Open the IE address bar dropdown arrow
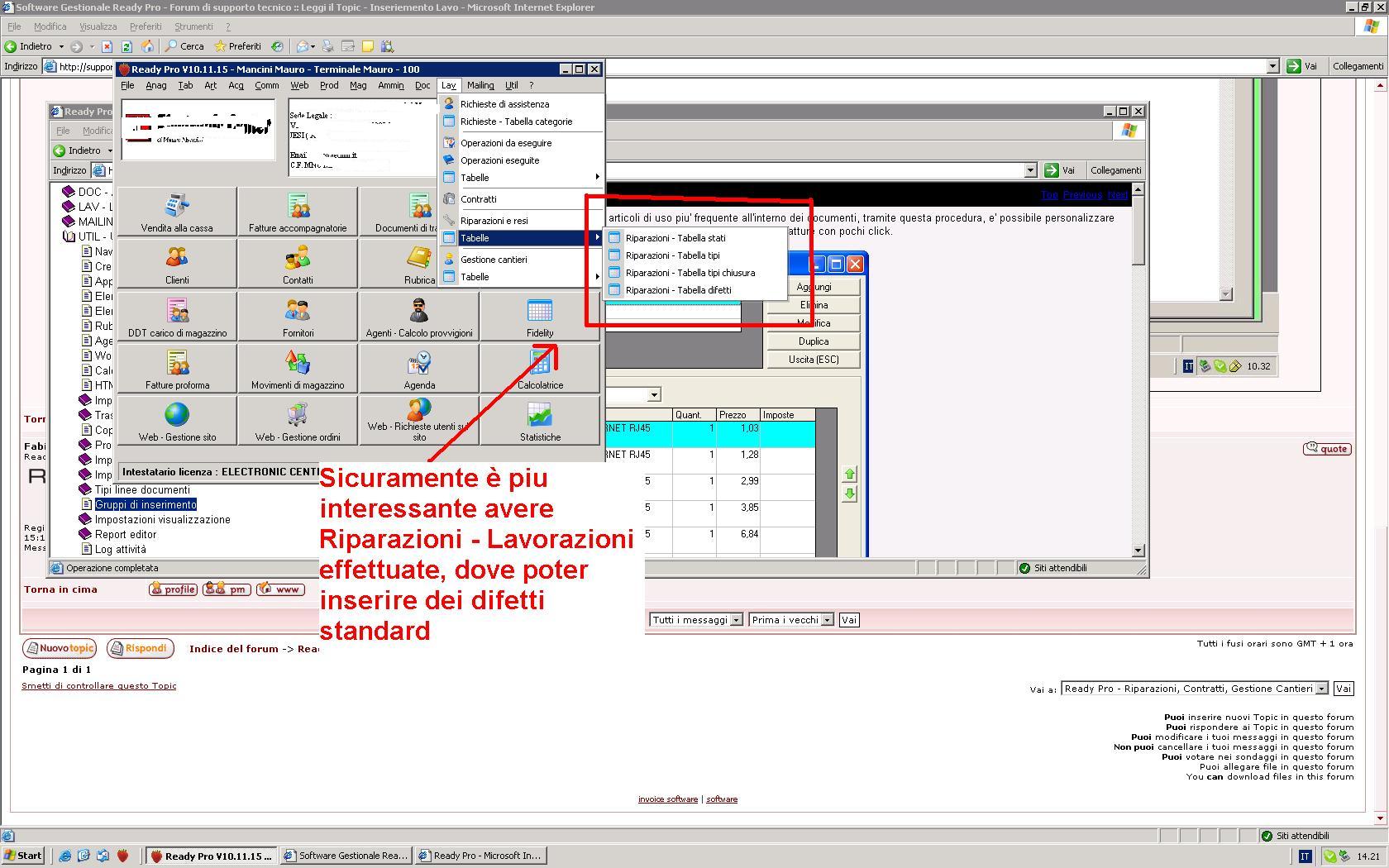 click(x=1273, y=66)
